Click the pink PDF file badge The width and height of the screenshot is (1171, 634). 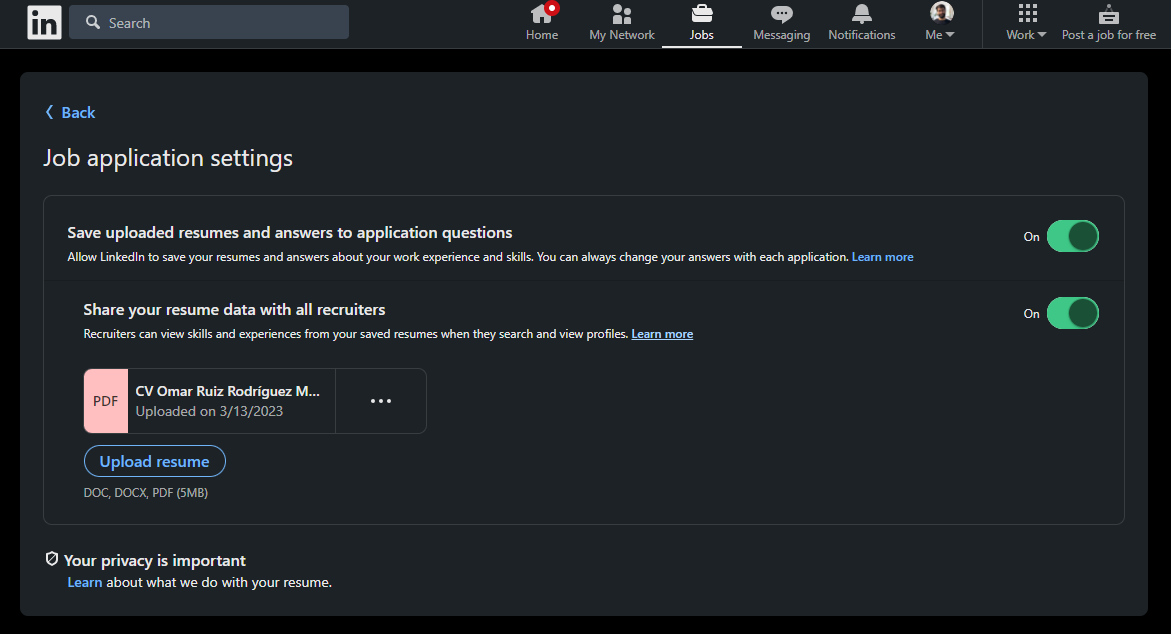pos(106,401)
